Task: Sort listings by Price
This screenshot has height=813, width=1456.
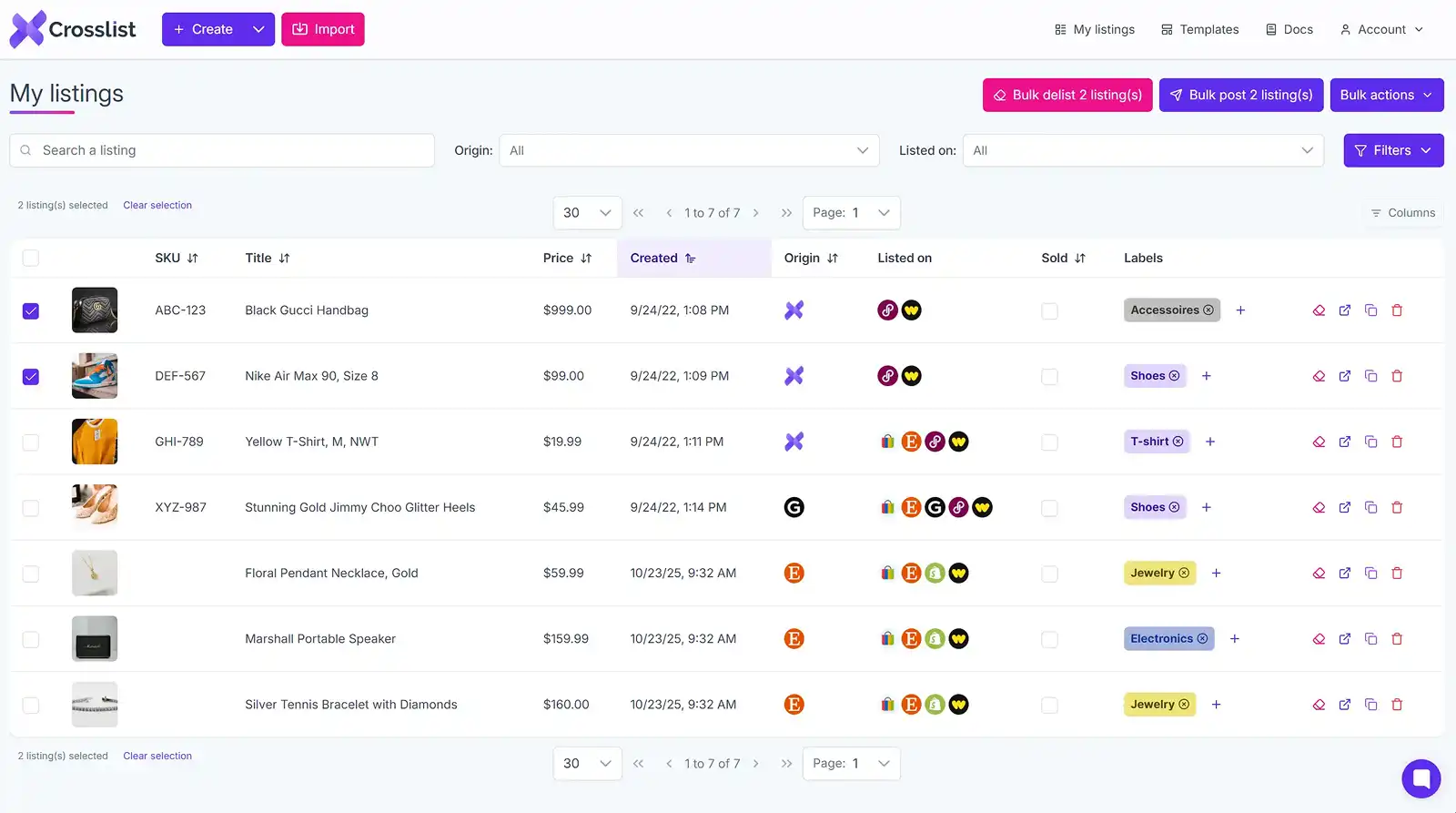Action: click(x=567, y=259)
